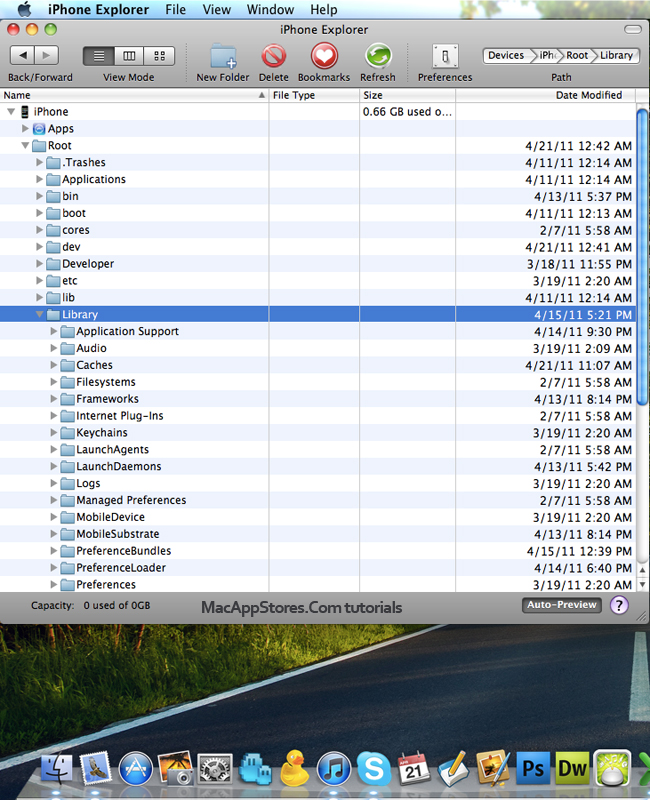Open Skype from the Dock
The width and height of the screenshot is (650, 800).
click(x=373, y=768)
